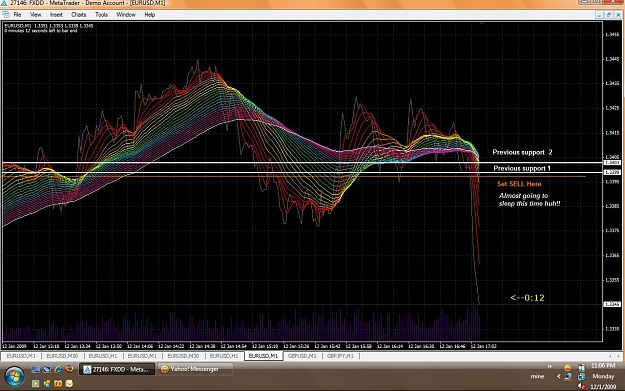Restore down the inner chart window
Image resolution: width=625 pixels, height=391 pixels.
click(x=609, y=15)
